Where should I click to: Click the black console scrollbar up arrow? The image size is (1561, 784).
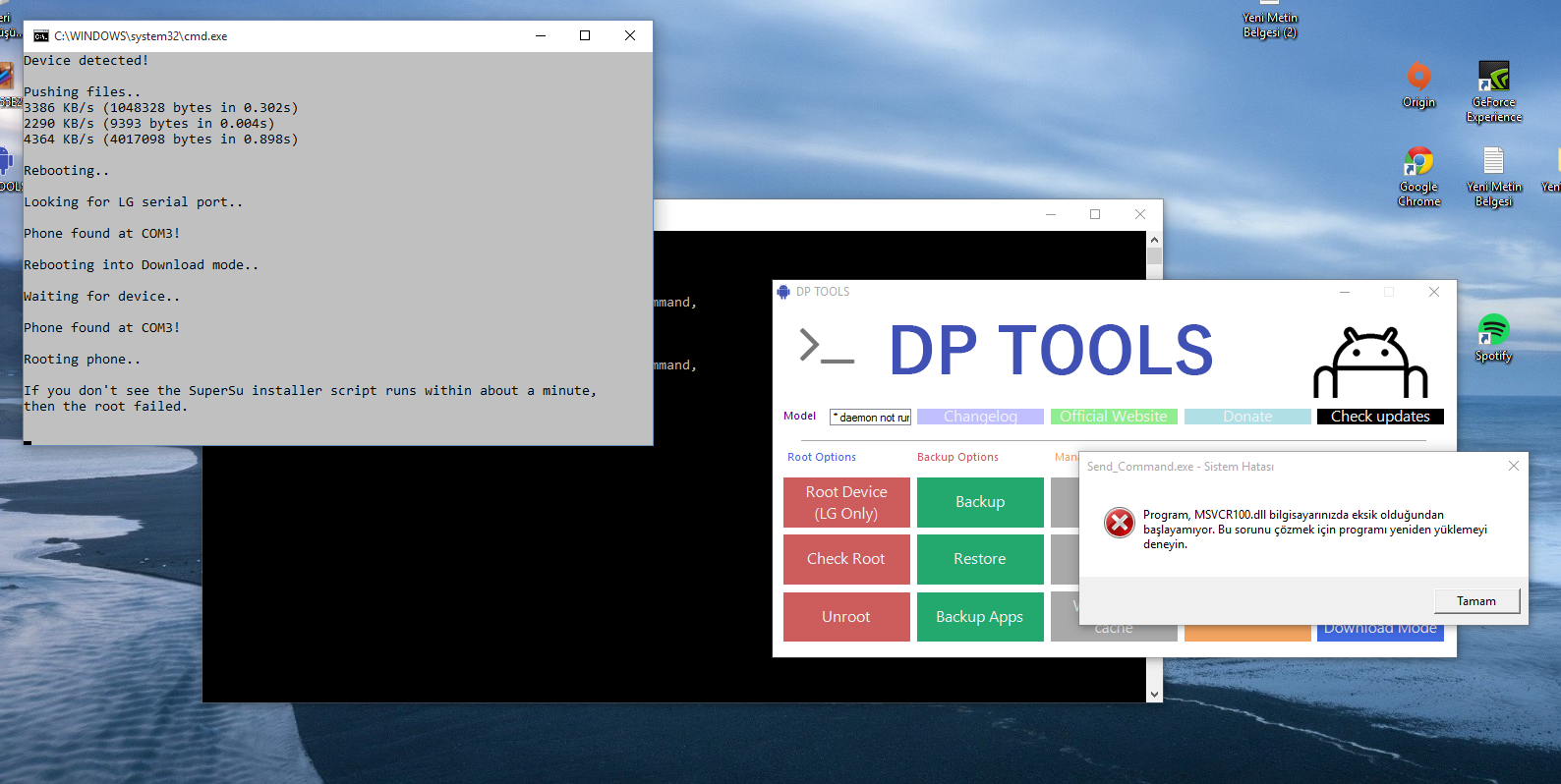point(1154,240)
